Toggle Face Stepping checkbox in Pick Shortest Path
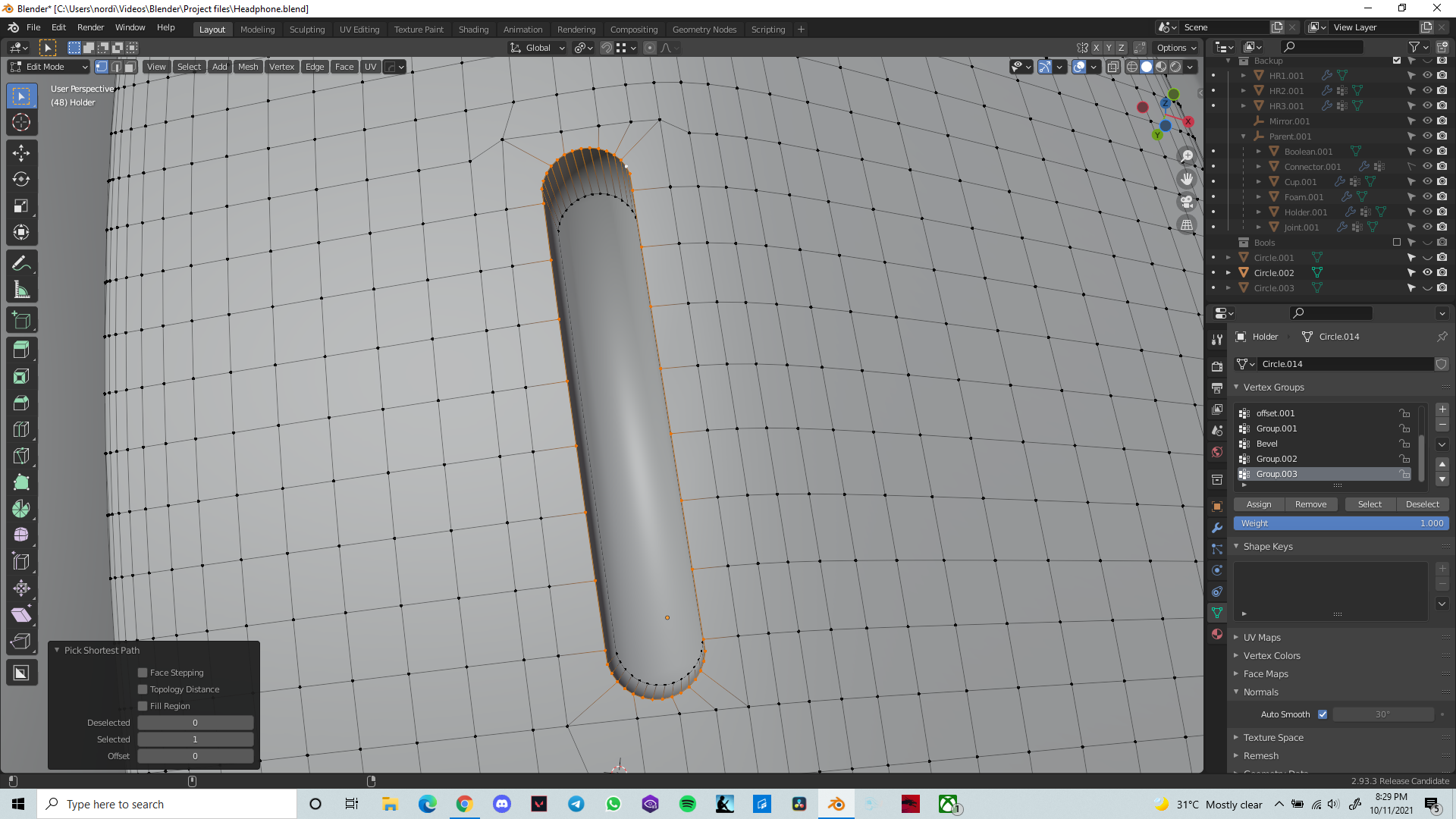The width and height of the screenshot is (1456, 819). click(142, 672)
